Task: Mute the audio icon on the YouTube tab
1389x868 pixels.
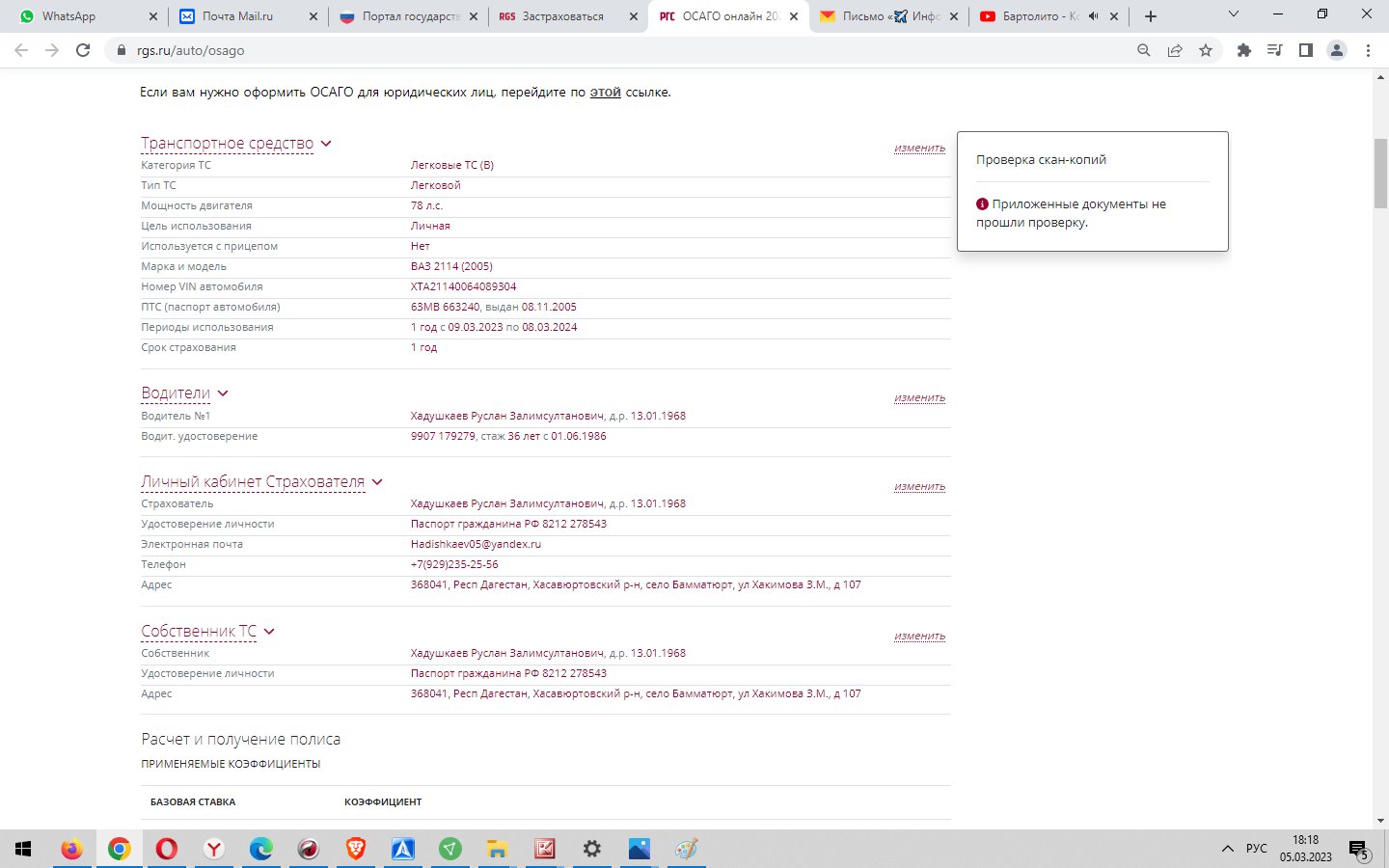Action: pyautogui.click(x=1093, y=16)
